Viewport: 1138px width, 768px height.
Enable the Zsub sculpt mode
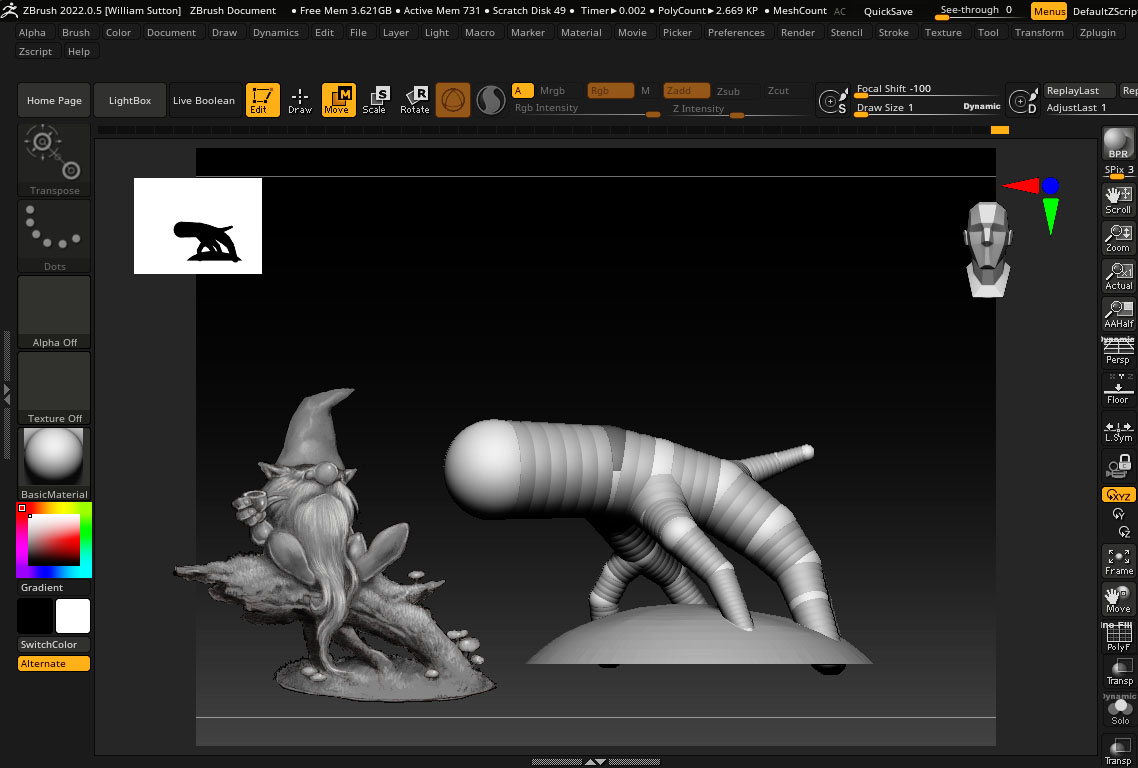tap(728, 91)
